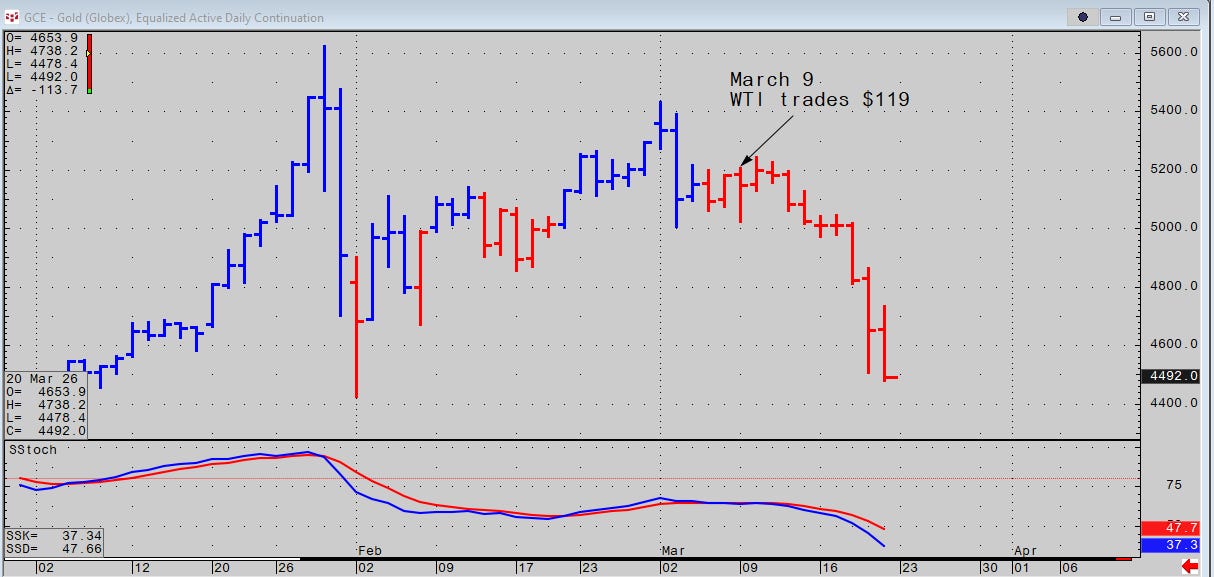Click the 5400.0 price scale label
The height and width of the screenshot is (577, 1214).
pos(1174,110)
